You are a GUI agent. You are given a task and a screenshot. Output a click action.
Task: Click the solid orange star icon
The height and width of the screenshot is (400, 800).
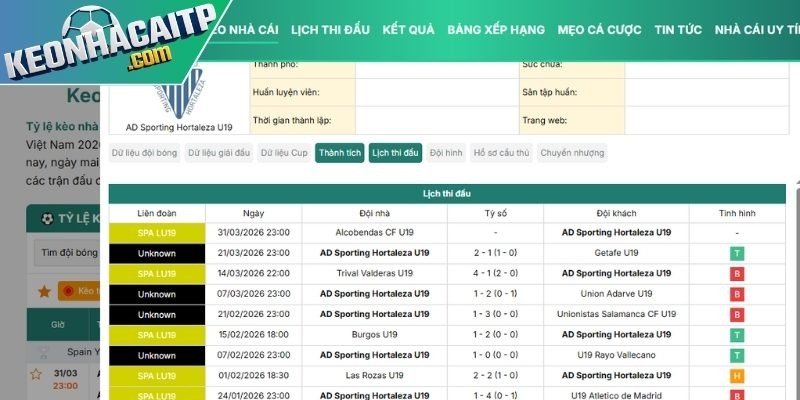point(43,292)
